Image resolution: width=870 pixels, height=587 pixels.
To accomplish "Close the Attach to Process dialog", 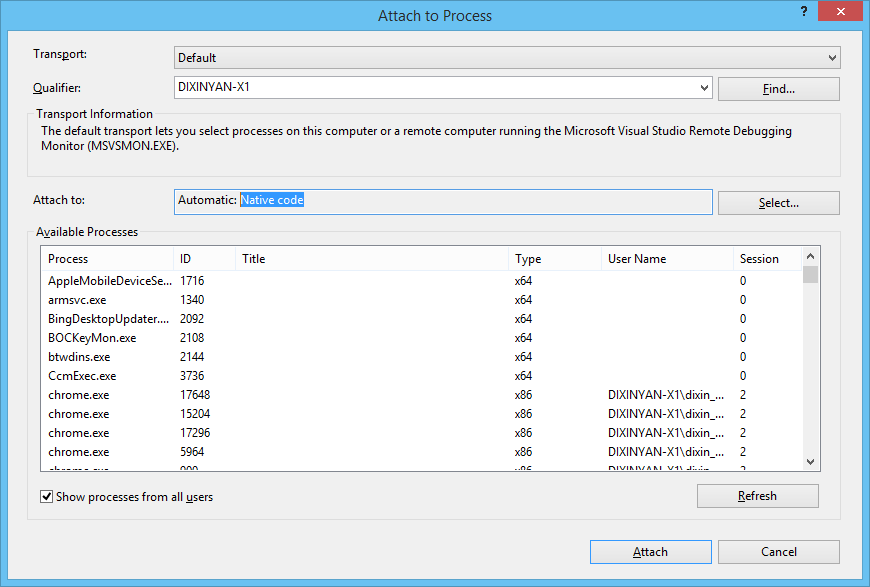I will tap(840, 11).
